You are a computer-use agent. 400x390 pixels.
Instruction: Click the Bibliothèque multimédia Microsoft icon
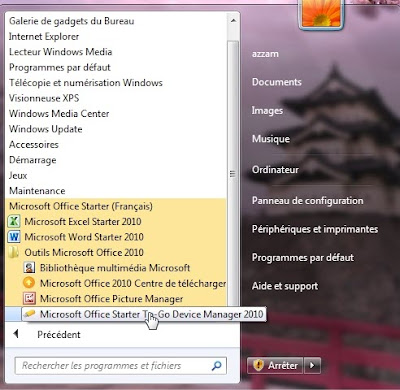pos(29,268)
